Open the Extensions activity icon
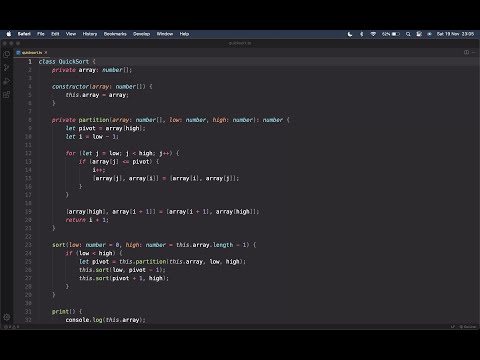This screenshot has height=360, width=480. tap(6, 94)
